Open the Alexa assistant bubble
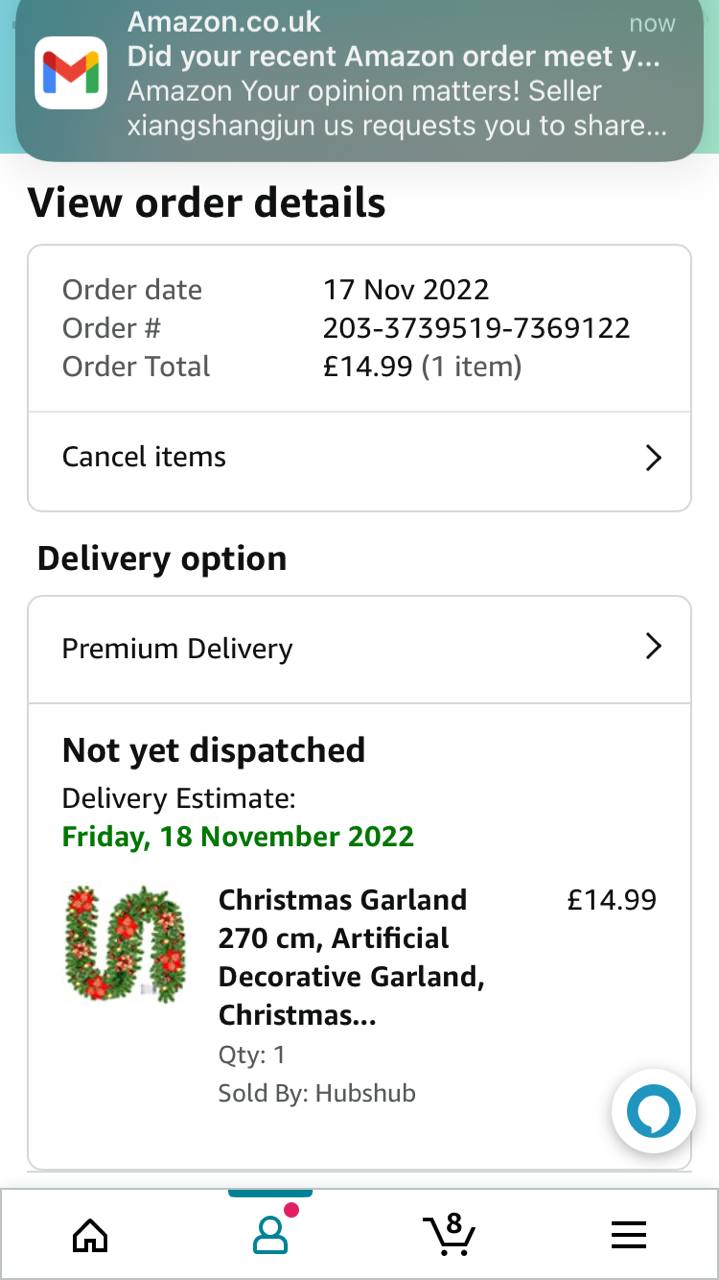The height and width of the screenshot is (1280, 719). coord(653,1111)
